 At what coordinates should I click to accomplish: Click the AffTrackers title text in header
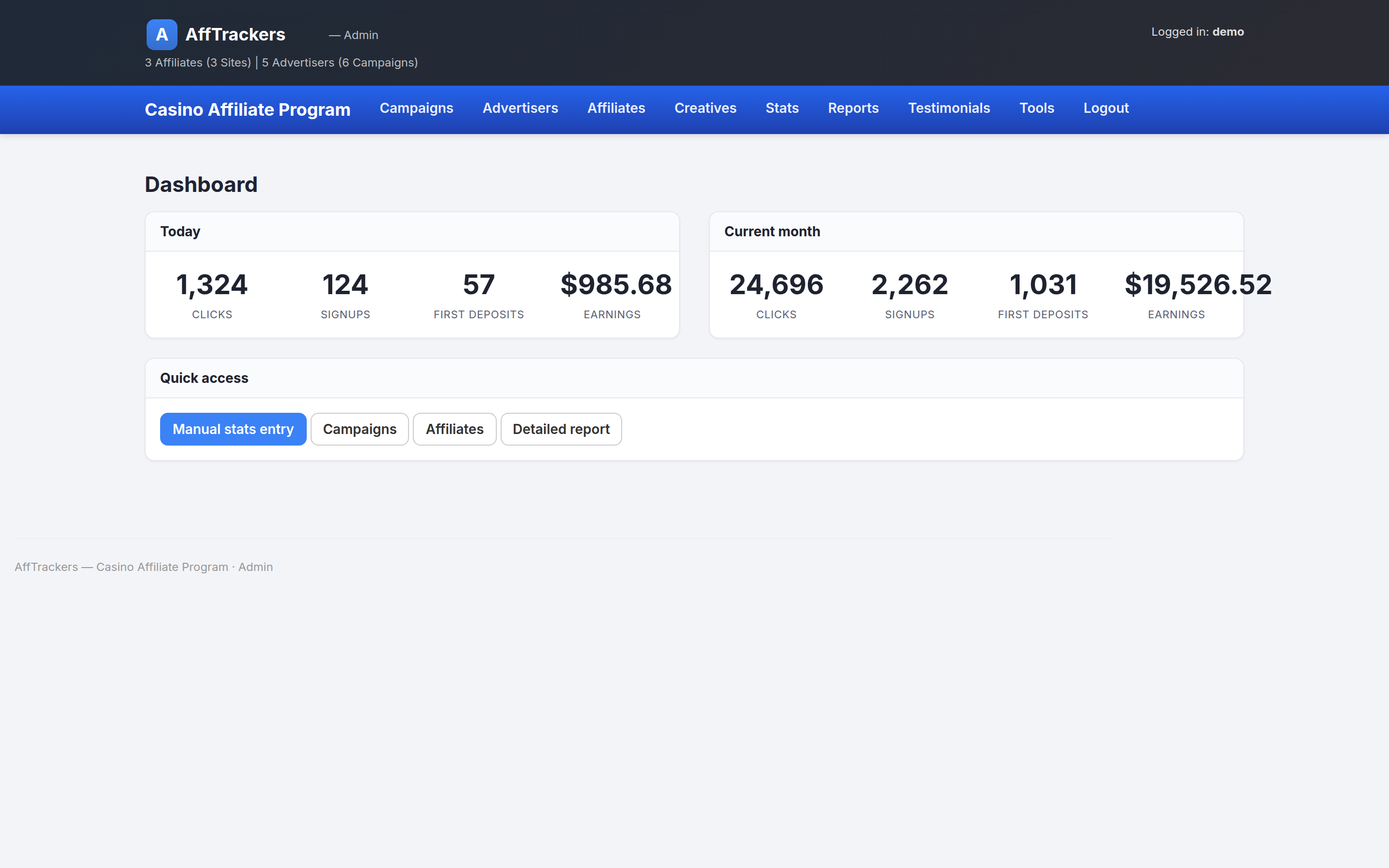235,34
